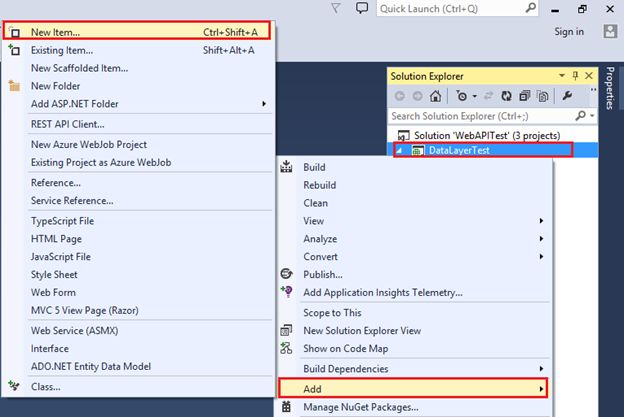The width and height of the screenshot is (624, 417).
Task: Click the Pending Changes Filter clock icon
Action: coord(462,96)
